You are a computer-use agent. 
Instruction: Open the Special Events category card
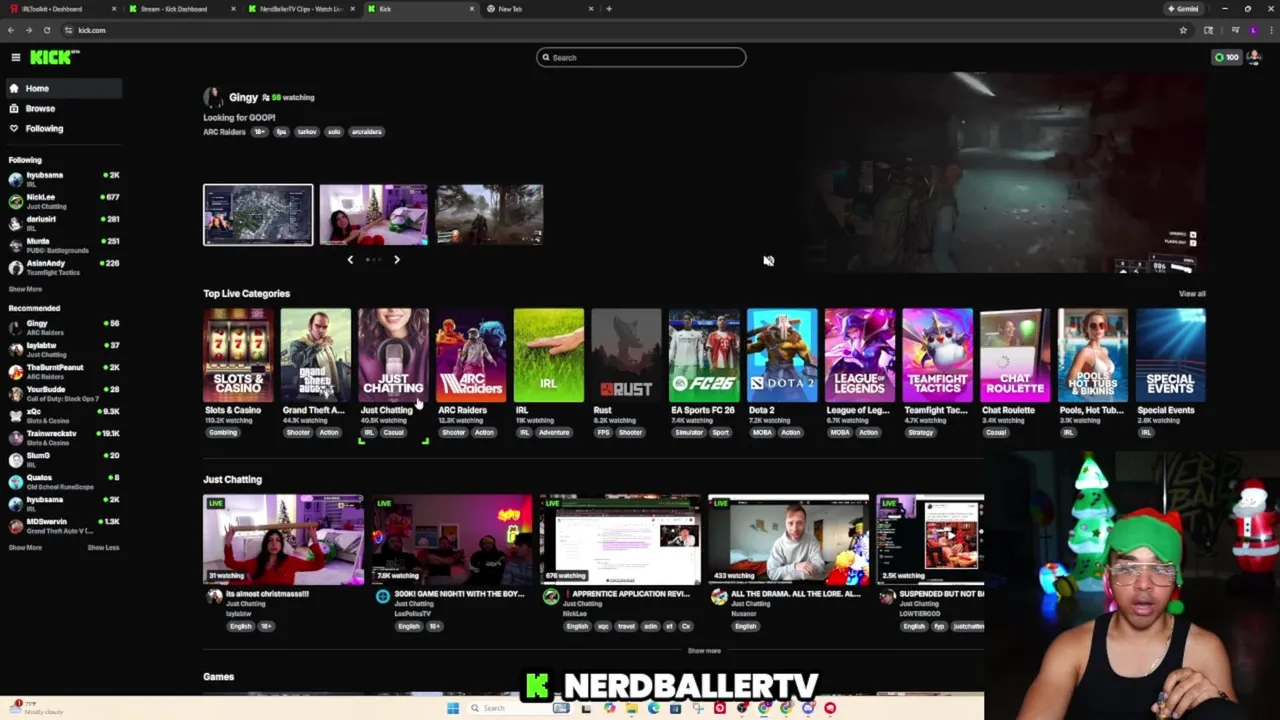(x=1170, y=356)
